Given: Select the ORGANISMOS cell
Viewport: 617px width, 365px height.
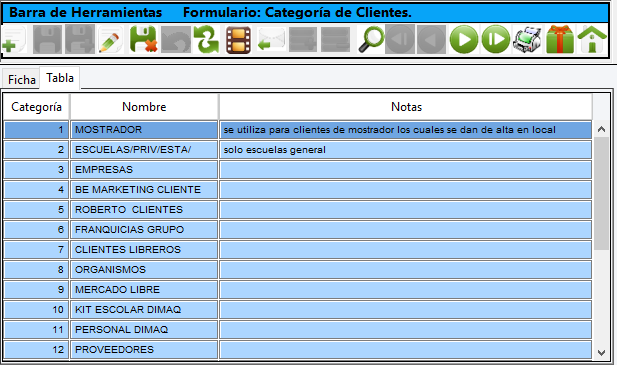Looking at the screenshot, I should (144, 270).
